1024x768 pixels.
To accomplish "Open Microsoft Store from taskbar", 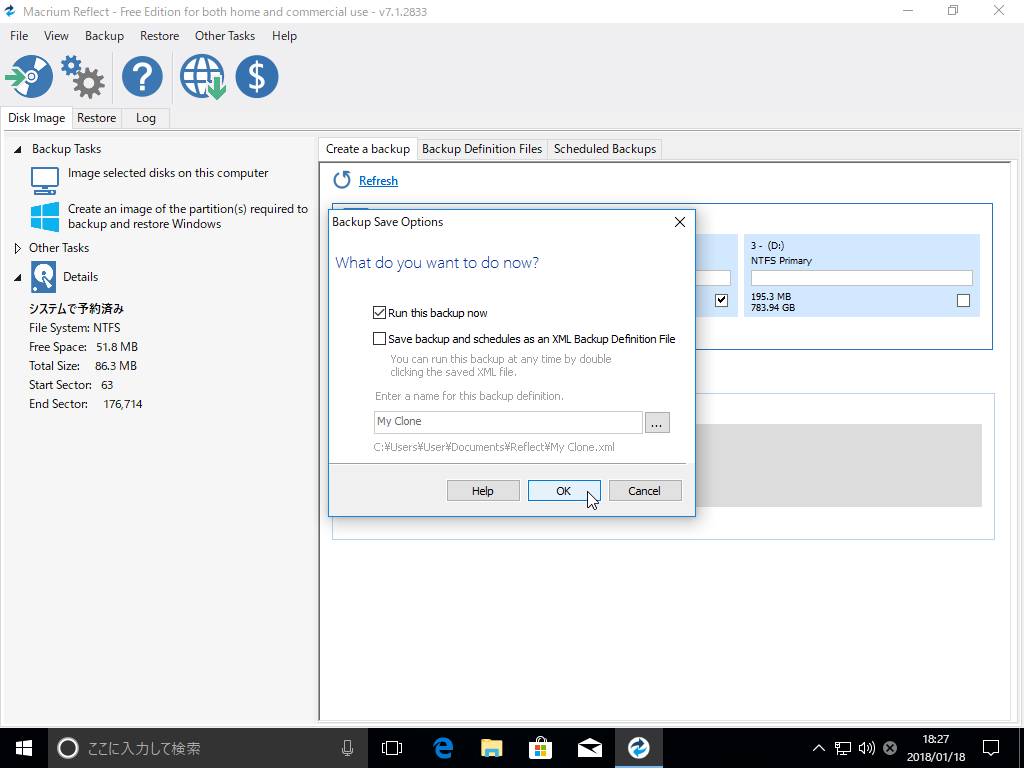I will click(541, 748).
